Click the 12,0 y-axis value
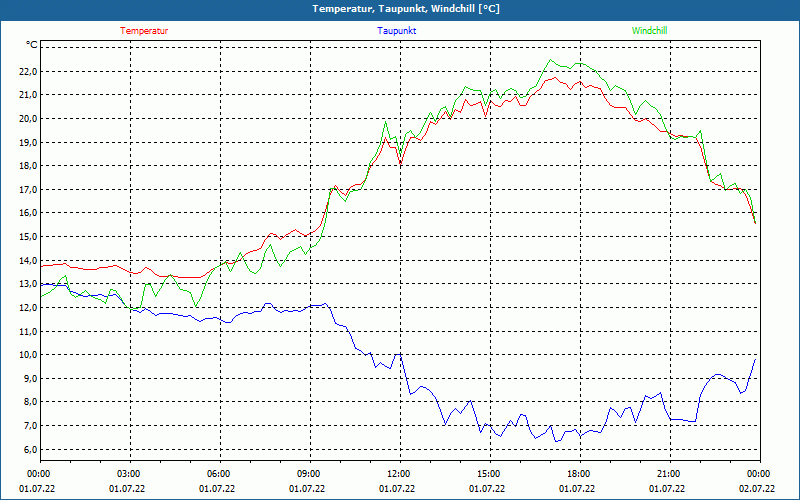The width and height of the screenshot is (800, 500). point(28,308)
